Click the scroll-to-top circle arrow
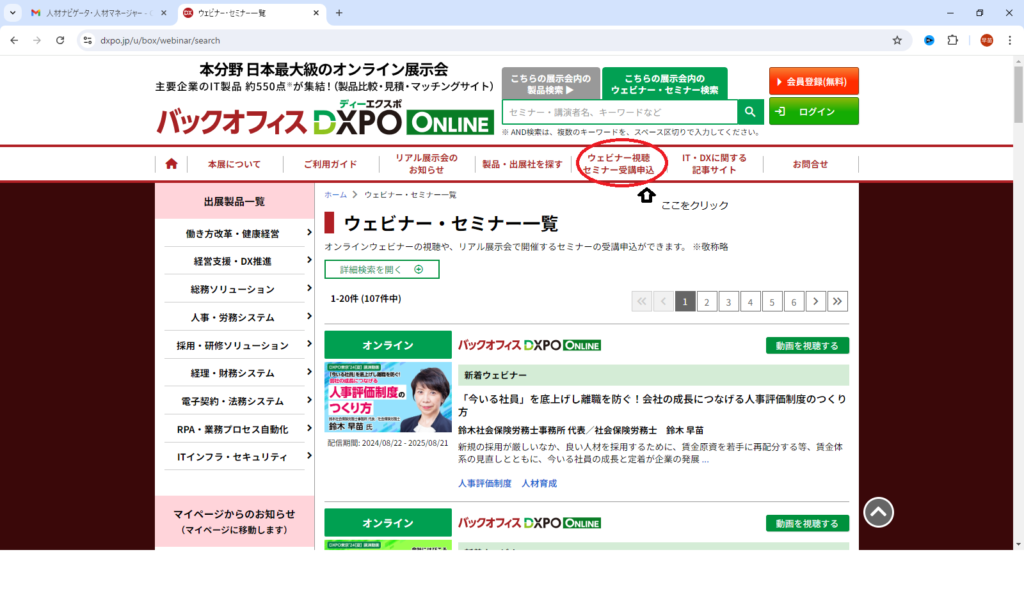Screen dimensions: 1024x605 point(878,512)
